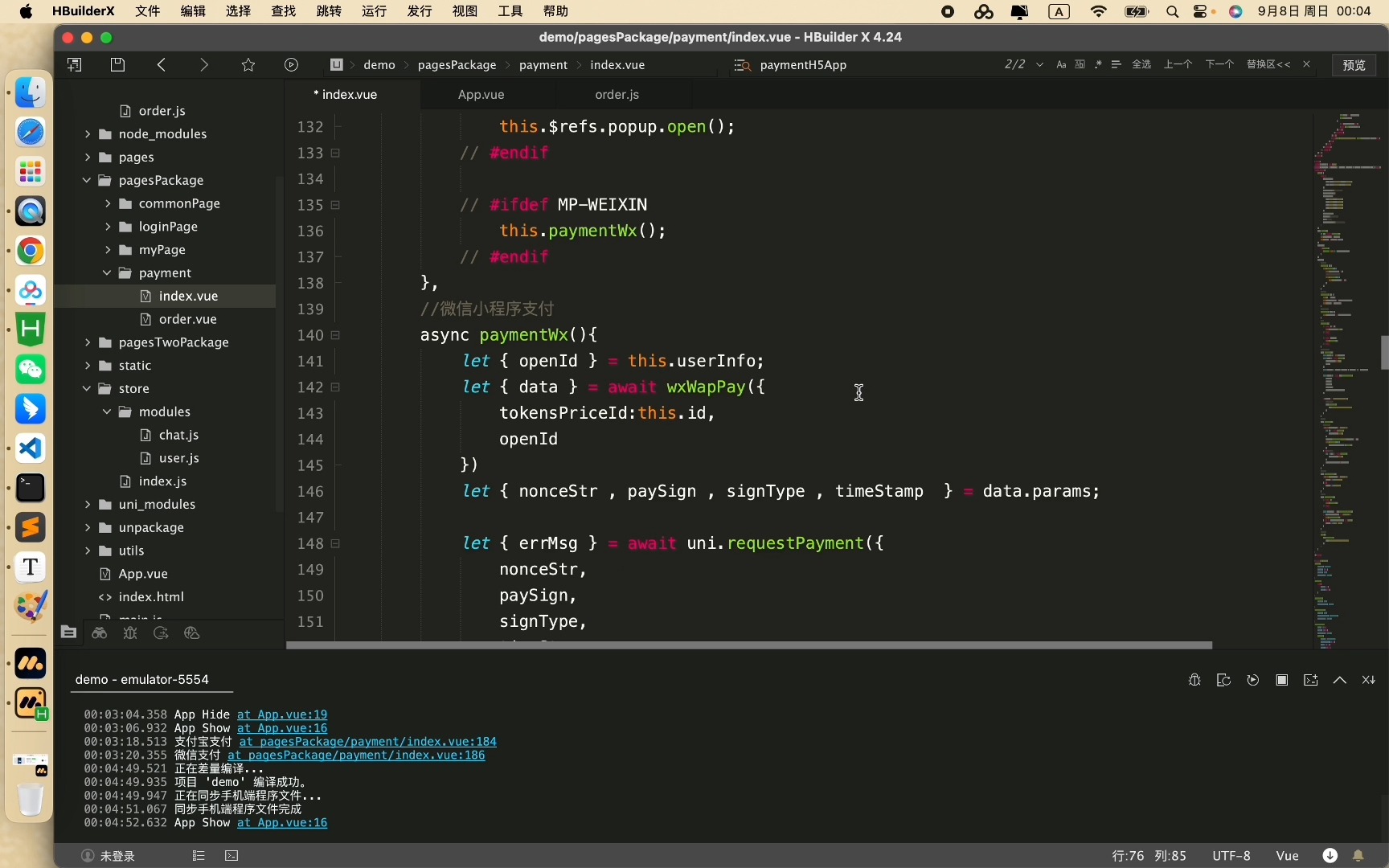Open notifications bell in the status bar

pos(1358,856)
